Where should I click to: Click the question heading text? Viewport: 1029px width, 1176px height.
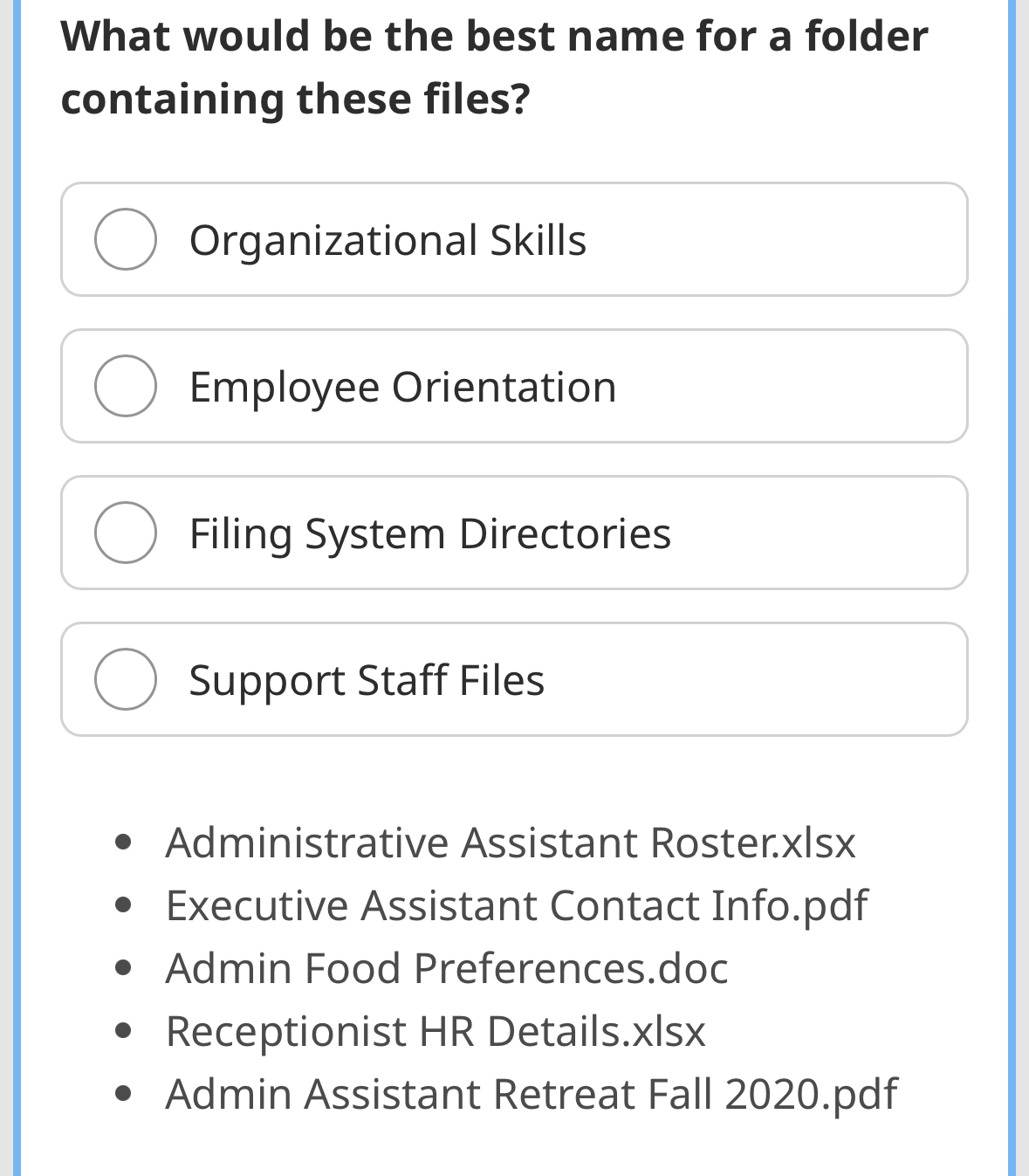pyautogui.click(x=494, y=65)
